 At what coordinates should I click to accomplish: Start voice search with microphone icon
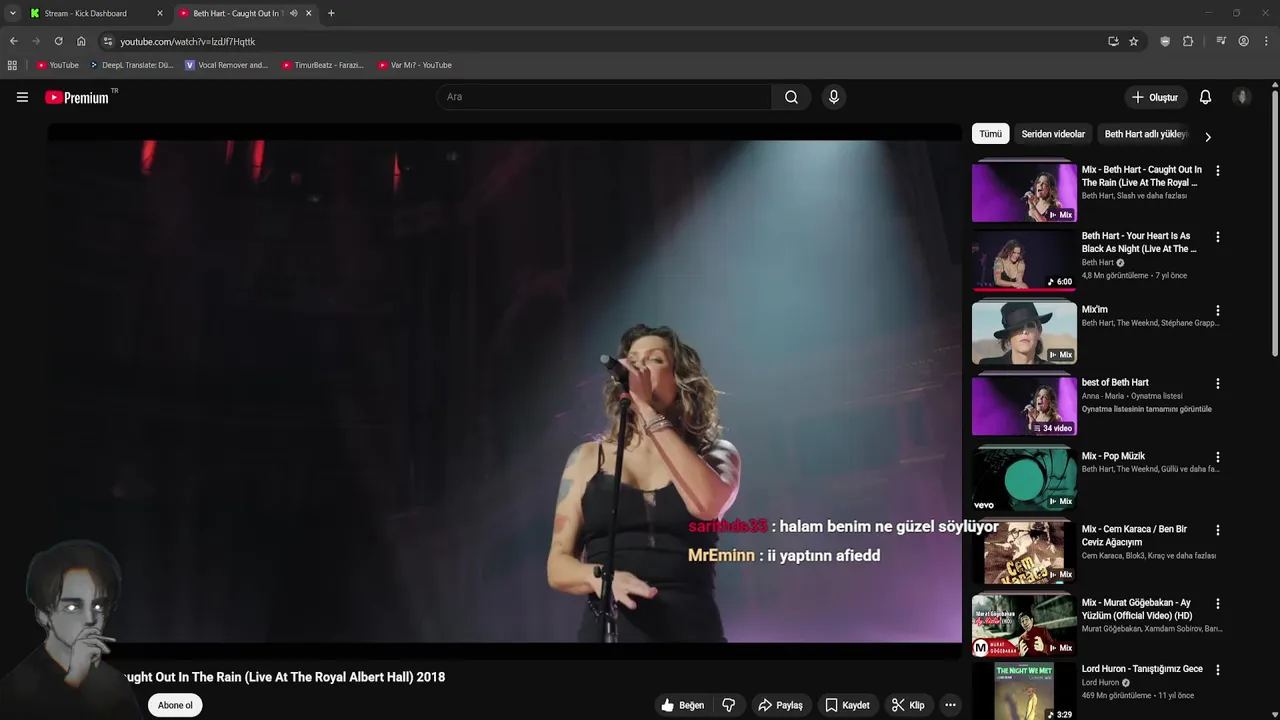click(834, 97)
